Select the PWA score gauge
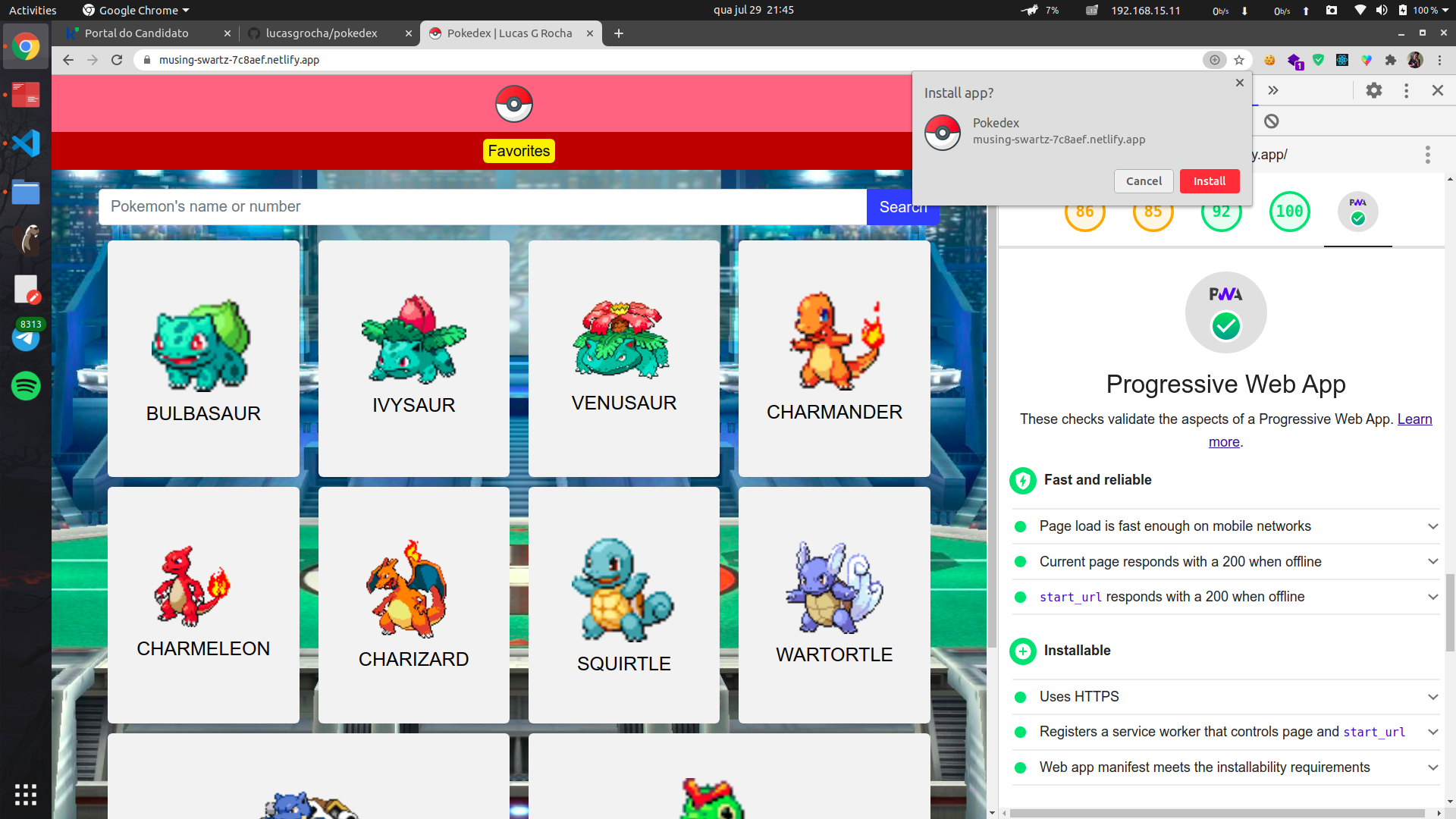 coord(1357,212)
